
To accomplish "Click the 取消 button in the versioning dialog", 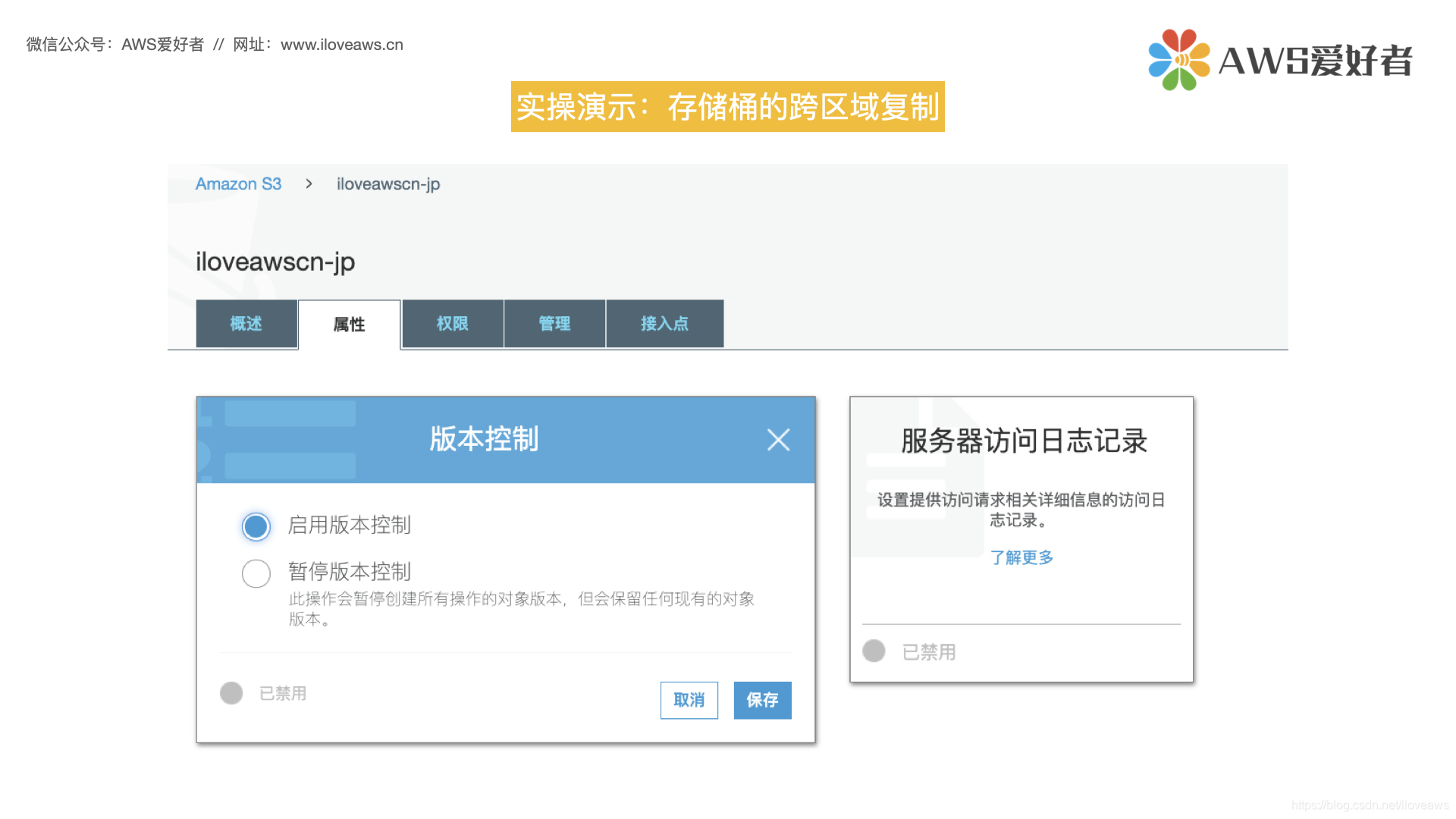I will [689, 700].
